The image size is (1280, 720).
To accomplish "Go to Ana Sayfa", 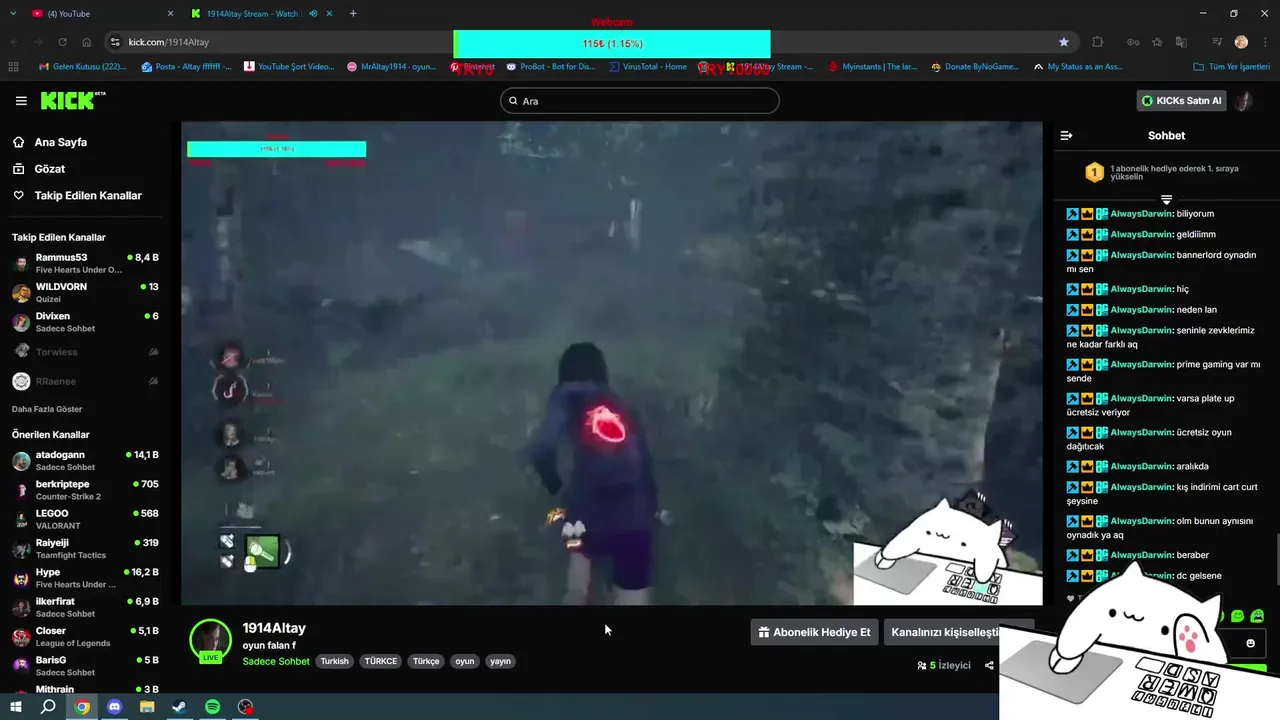I will coord(60,142).
